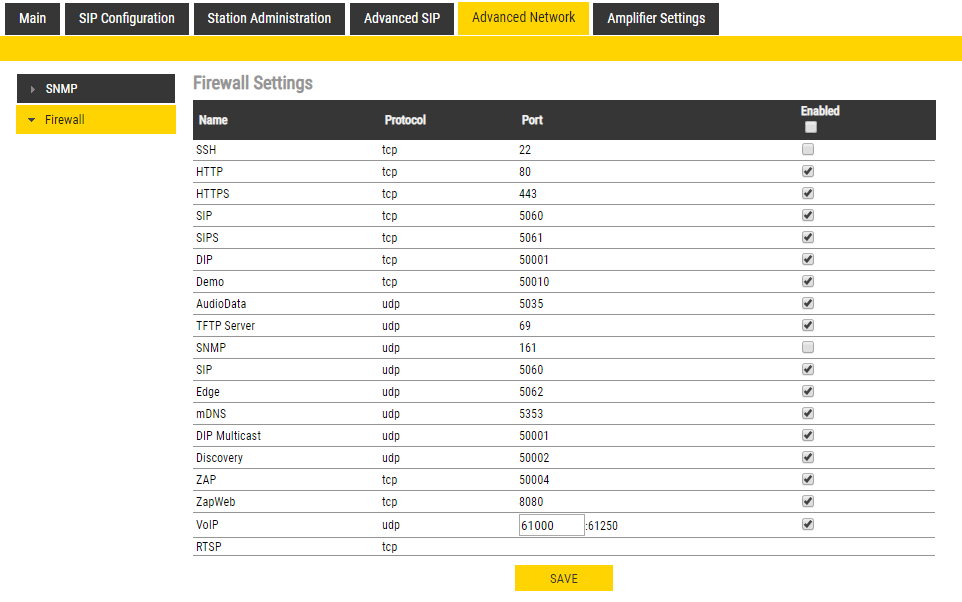
Task: Click the SAVE button
Action: pyautogui.click(x=564, y=578)
